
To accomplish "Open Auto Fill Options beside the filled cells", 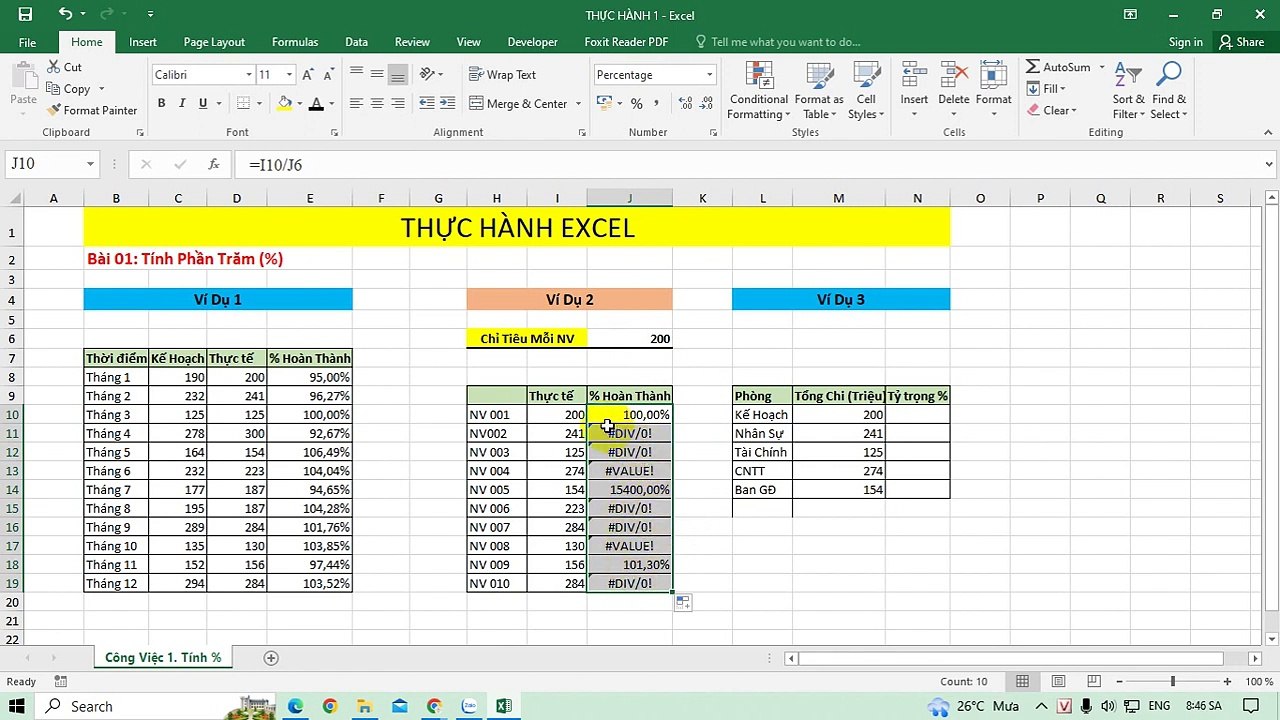I will pos(682,602).
